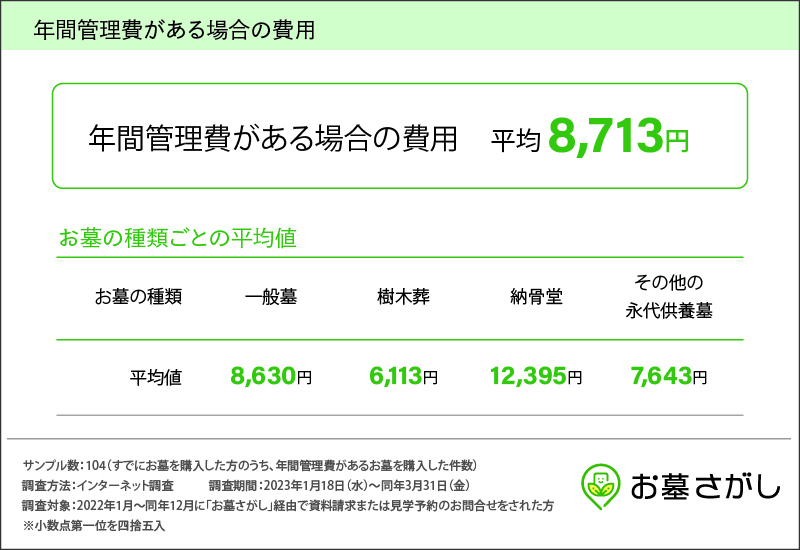This screenshot has width=800, height=550.
Task: Click the お墓さがし leaf pin logo icon
Action: tap(601, 486)
